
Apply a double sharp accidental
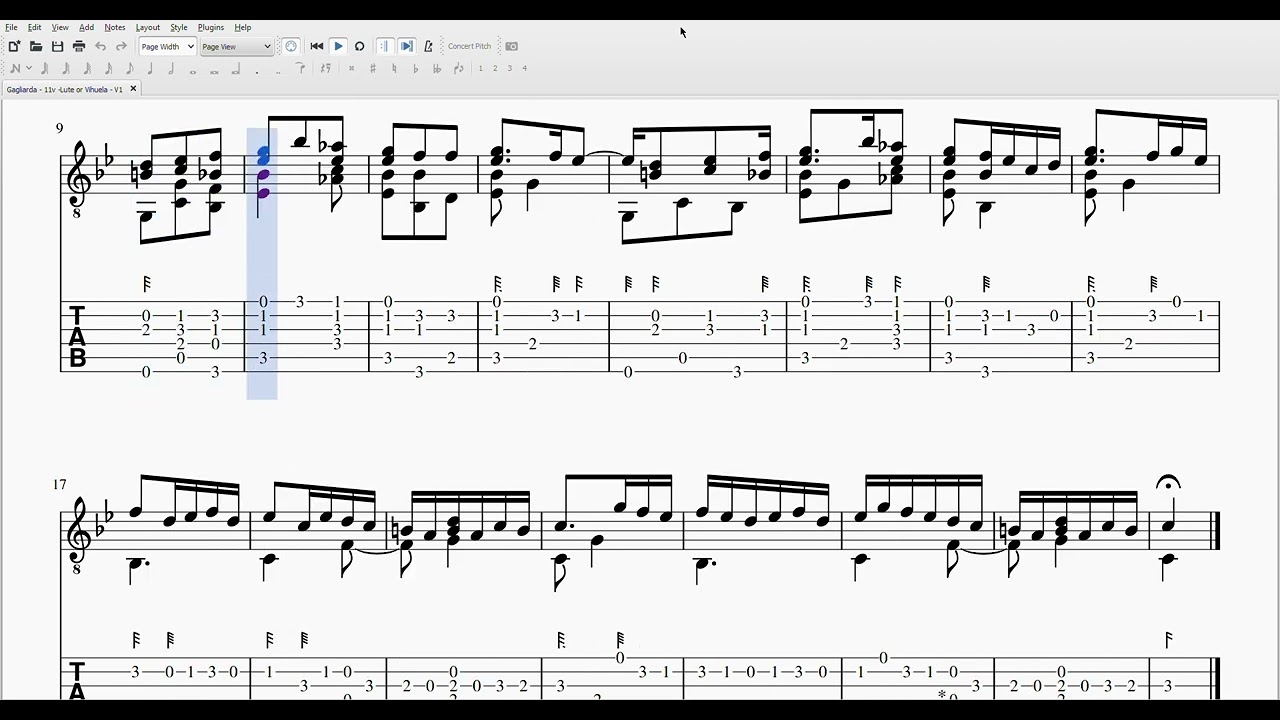coord(351,68)
